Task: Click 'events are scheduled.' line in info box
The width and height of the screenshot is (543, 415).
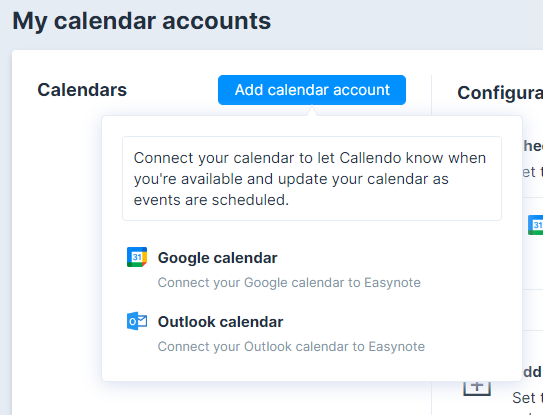Action: [x=211, y=200]
